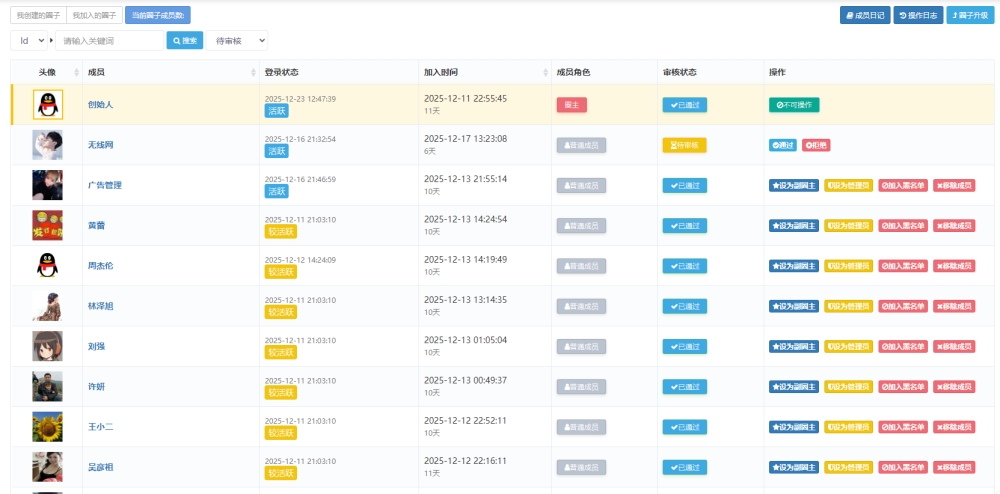The height and width of the screenshot is (494, 1000).
Task: Select 当前圈子成员数 tab
Action: pyautogui.click(x=158, y=15)
